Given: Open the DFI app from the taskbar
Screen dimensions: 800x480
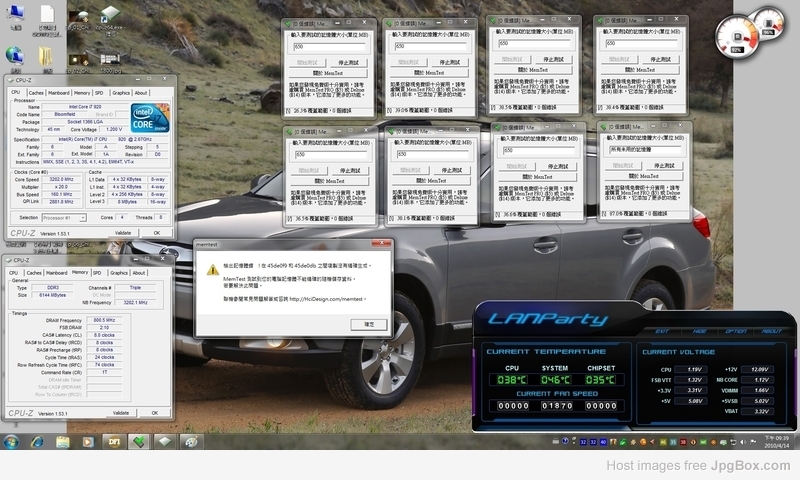Looking at the screenshot, I should (x=114, y=441).
